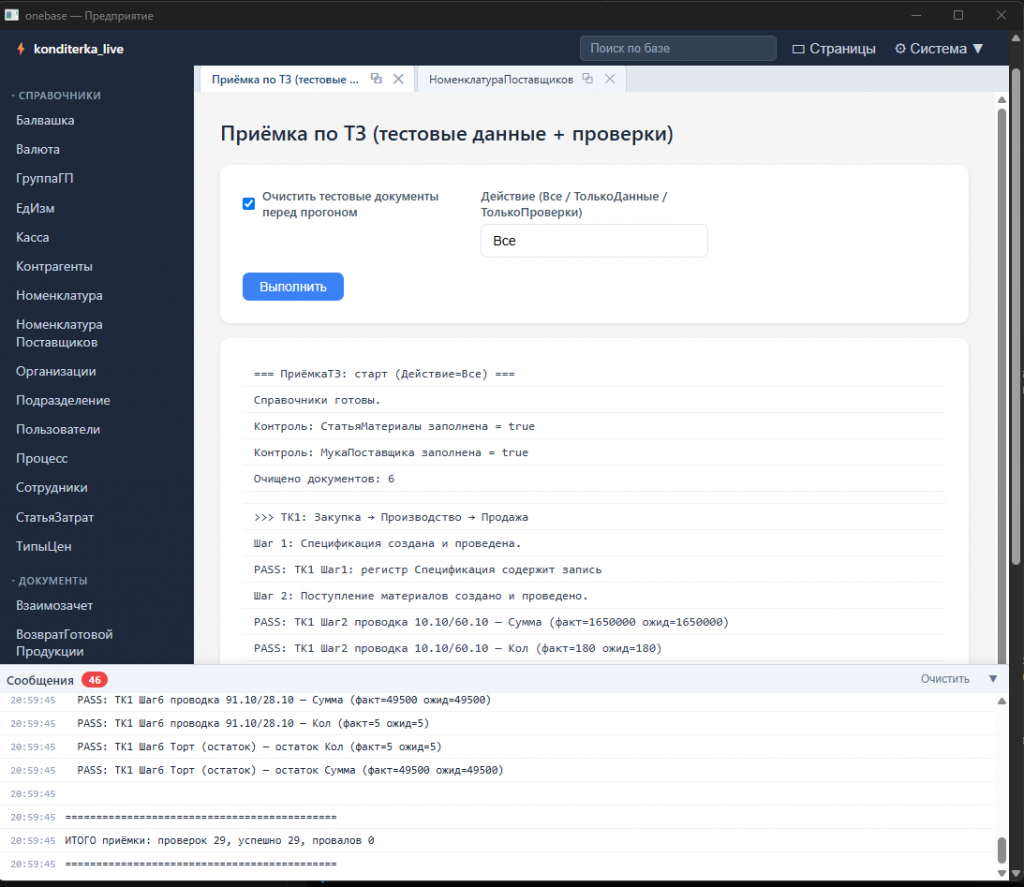Click the main content vertical scrollbar
This screenshot has width=1024, height=887.
(x=1002, y=385)
